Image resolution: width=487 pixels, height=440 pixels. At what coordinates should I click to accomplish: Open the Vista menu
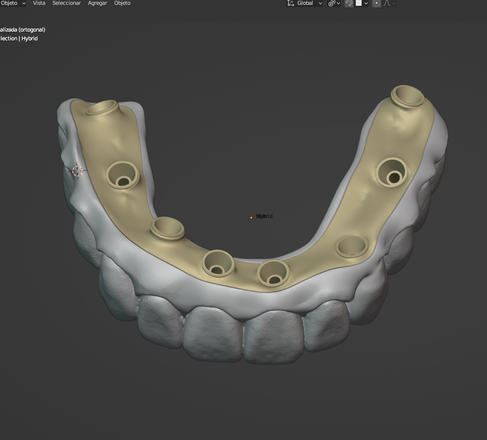tap(39, 3)
